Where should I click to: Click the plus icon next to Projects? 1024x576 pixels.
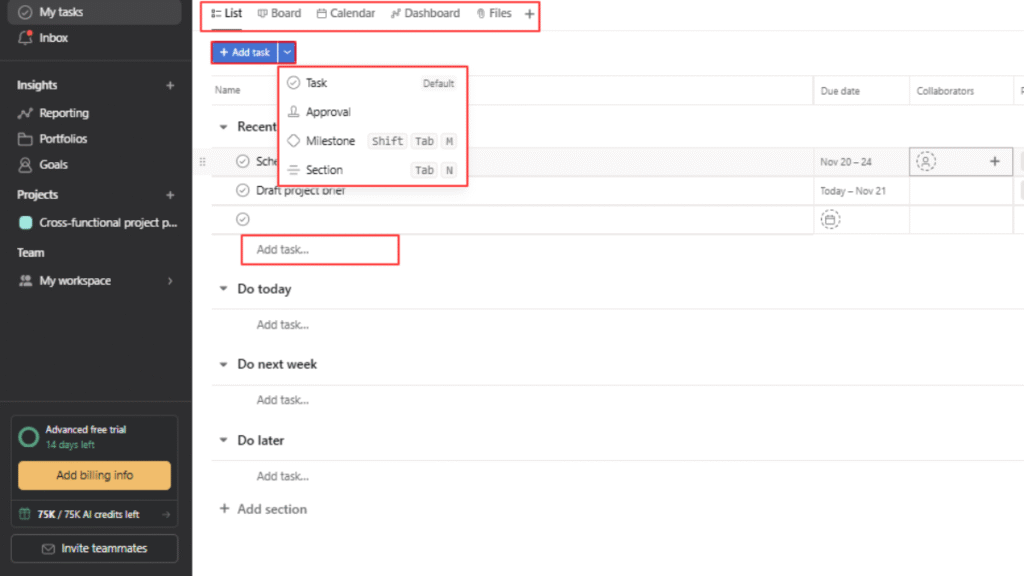(x=170, y=194)
